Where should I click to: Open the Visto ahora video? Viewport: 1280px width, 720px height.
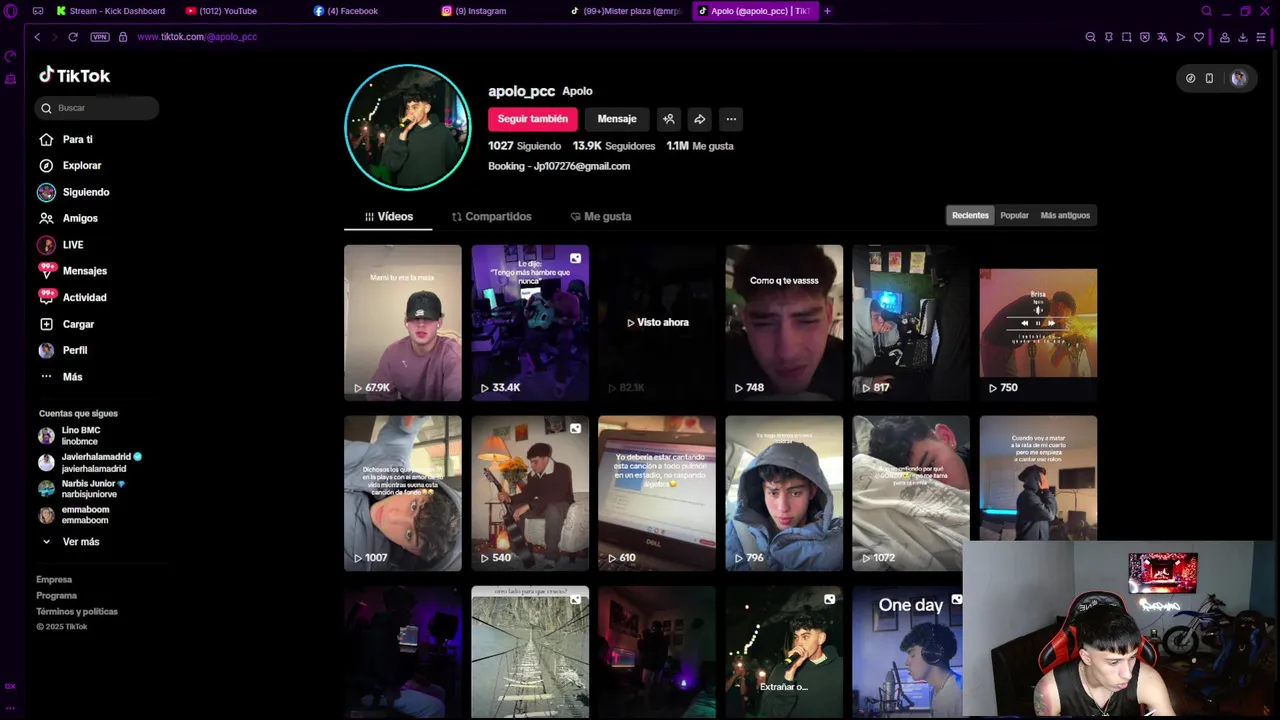(657, 322)
